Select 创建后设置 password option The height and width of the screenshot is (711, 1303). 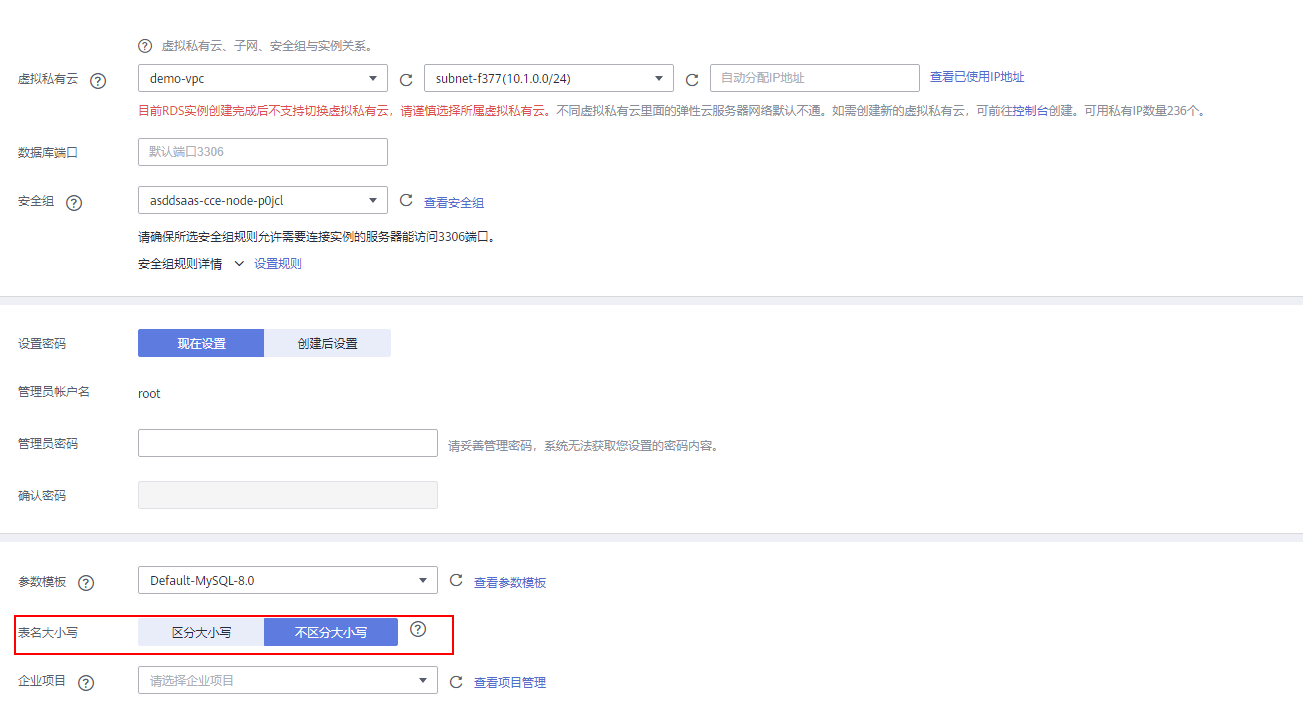[327, 343]
